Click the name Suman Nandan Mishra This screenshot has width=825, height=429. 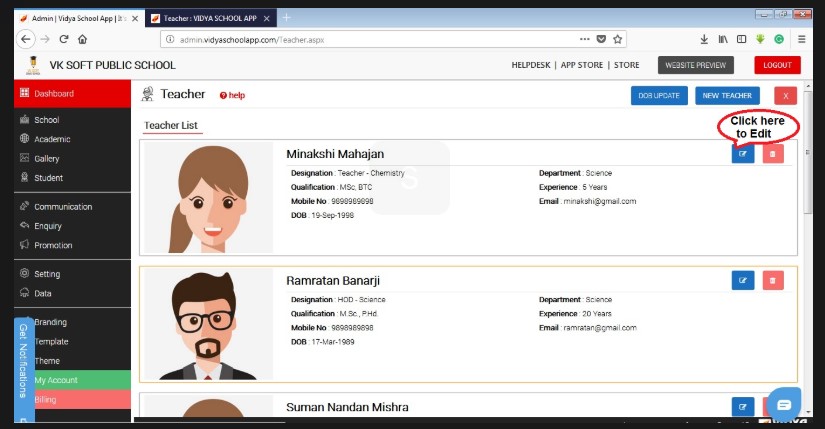[347, 407]
